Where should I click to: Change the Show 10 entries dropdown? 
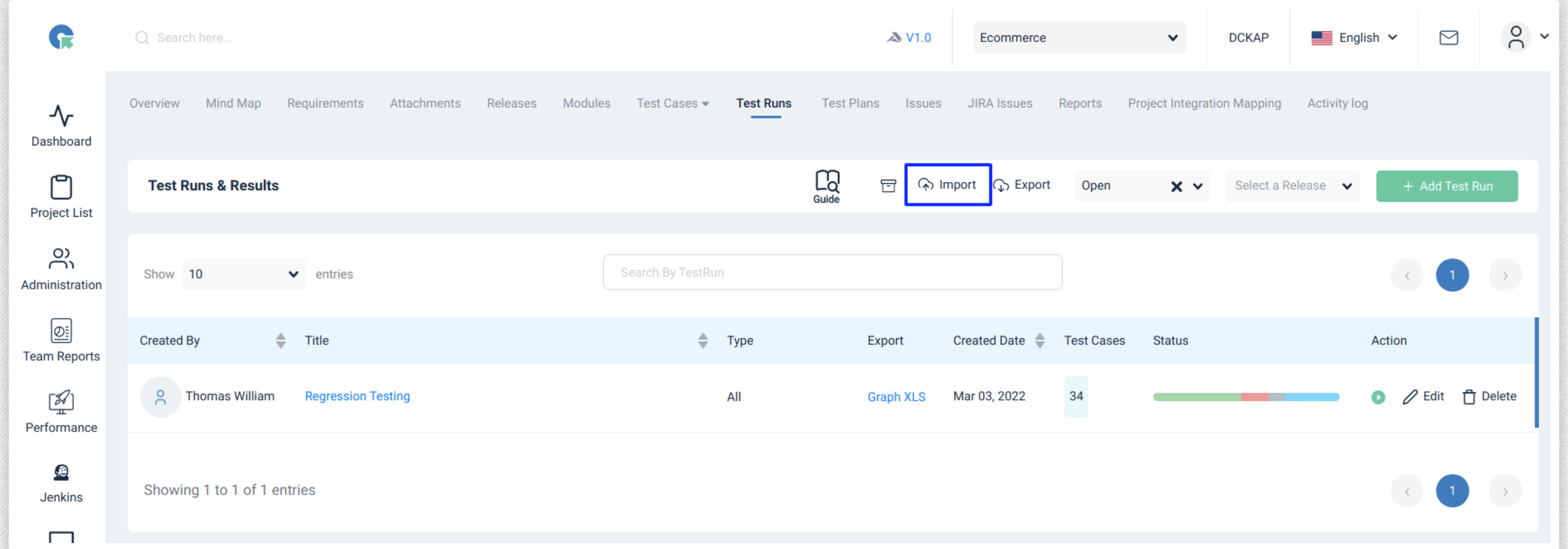tap(243, 274)
